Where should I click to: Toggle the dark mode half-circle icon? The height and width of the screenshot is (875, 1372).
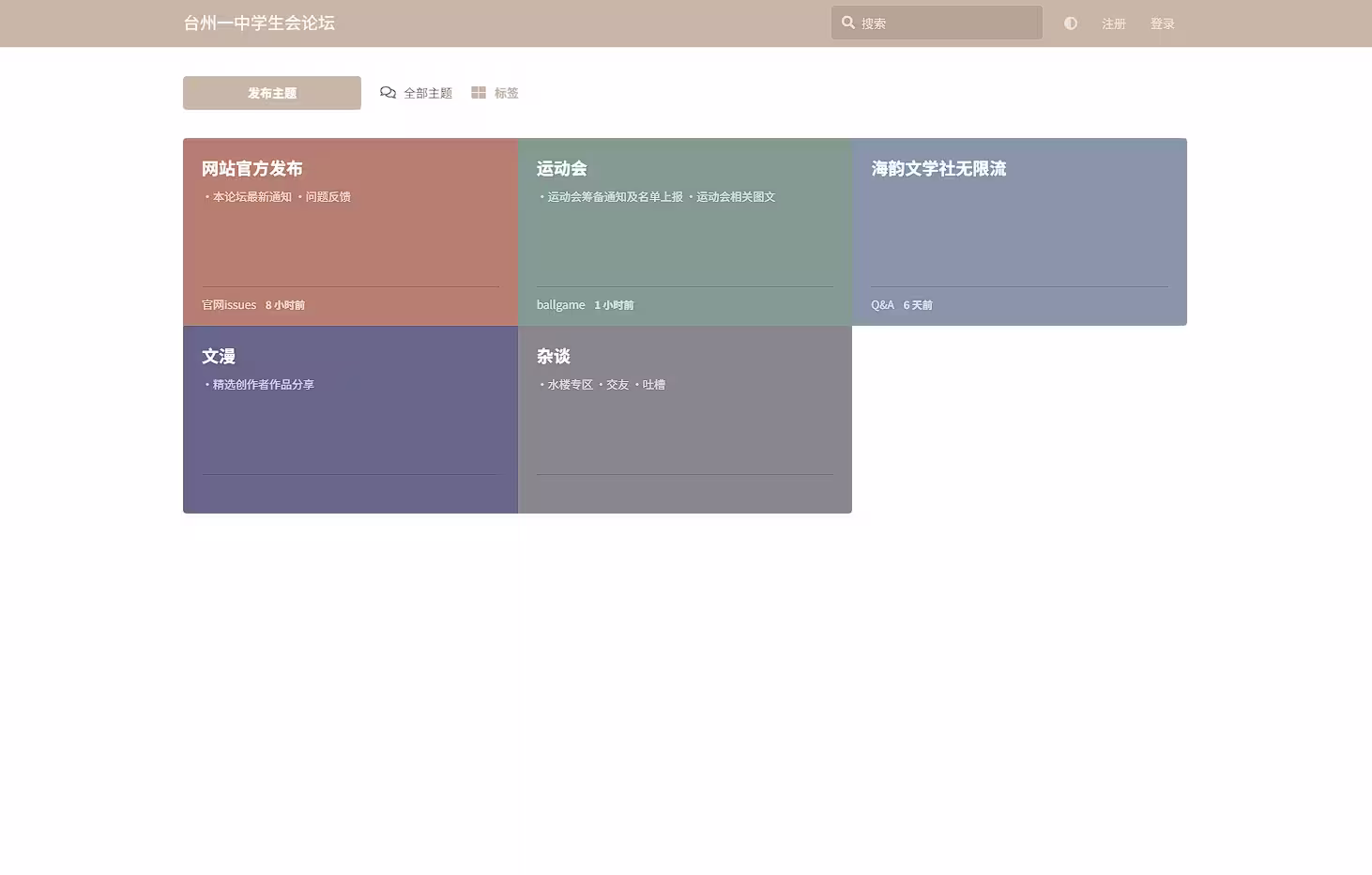click(1071, 23)
